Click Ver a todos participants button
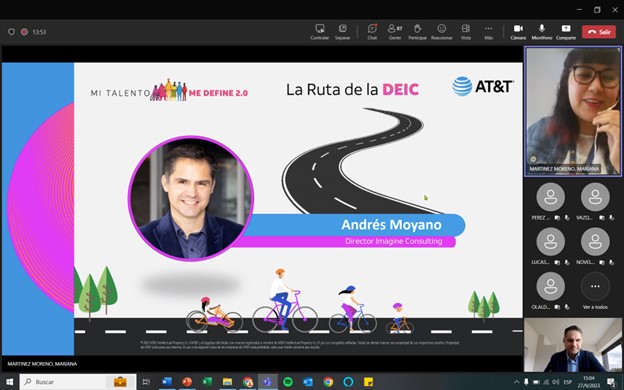624x390 pixels. [x=595, y=291]
